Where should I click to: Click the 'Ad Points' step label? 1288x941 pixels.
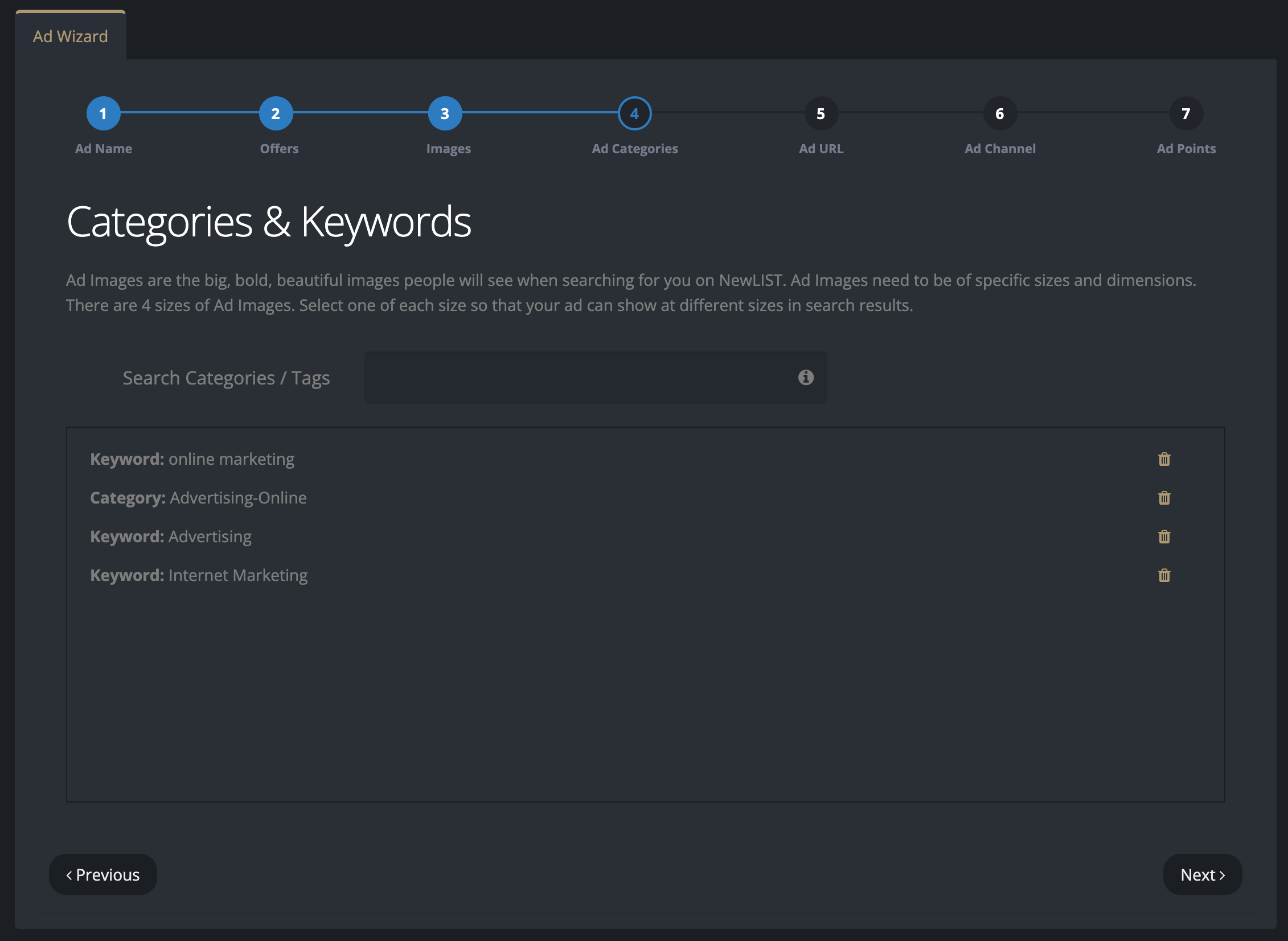pyautogui.click(x=1187, y=149)
